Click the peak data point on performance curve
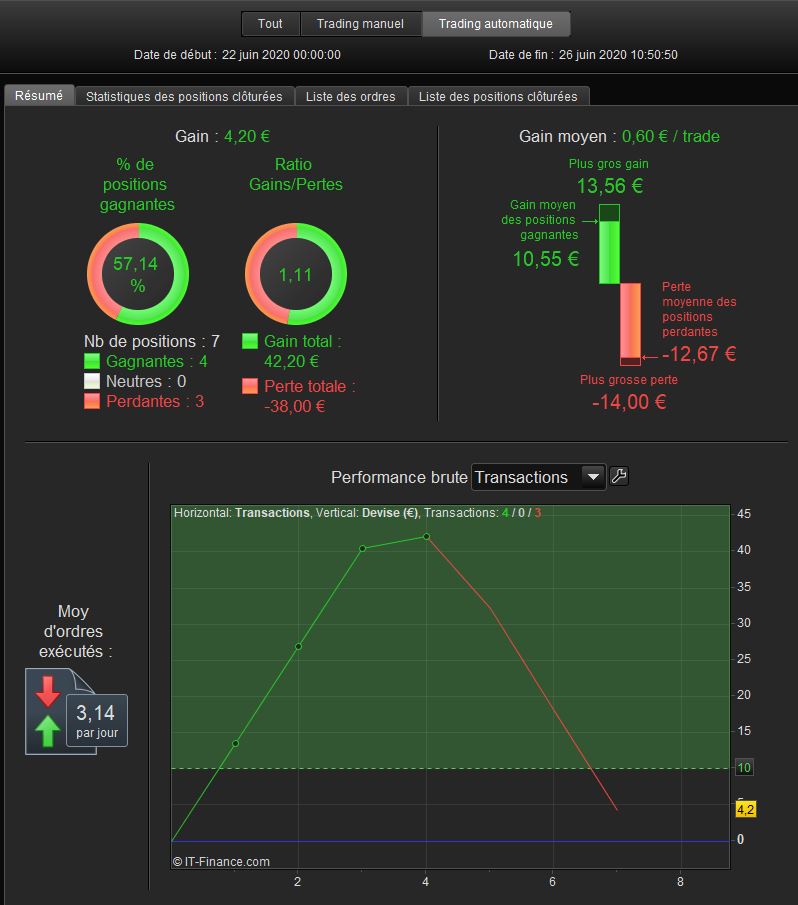The image size is (798, 905). pyautogui.click(x=426, y=537)
